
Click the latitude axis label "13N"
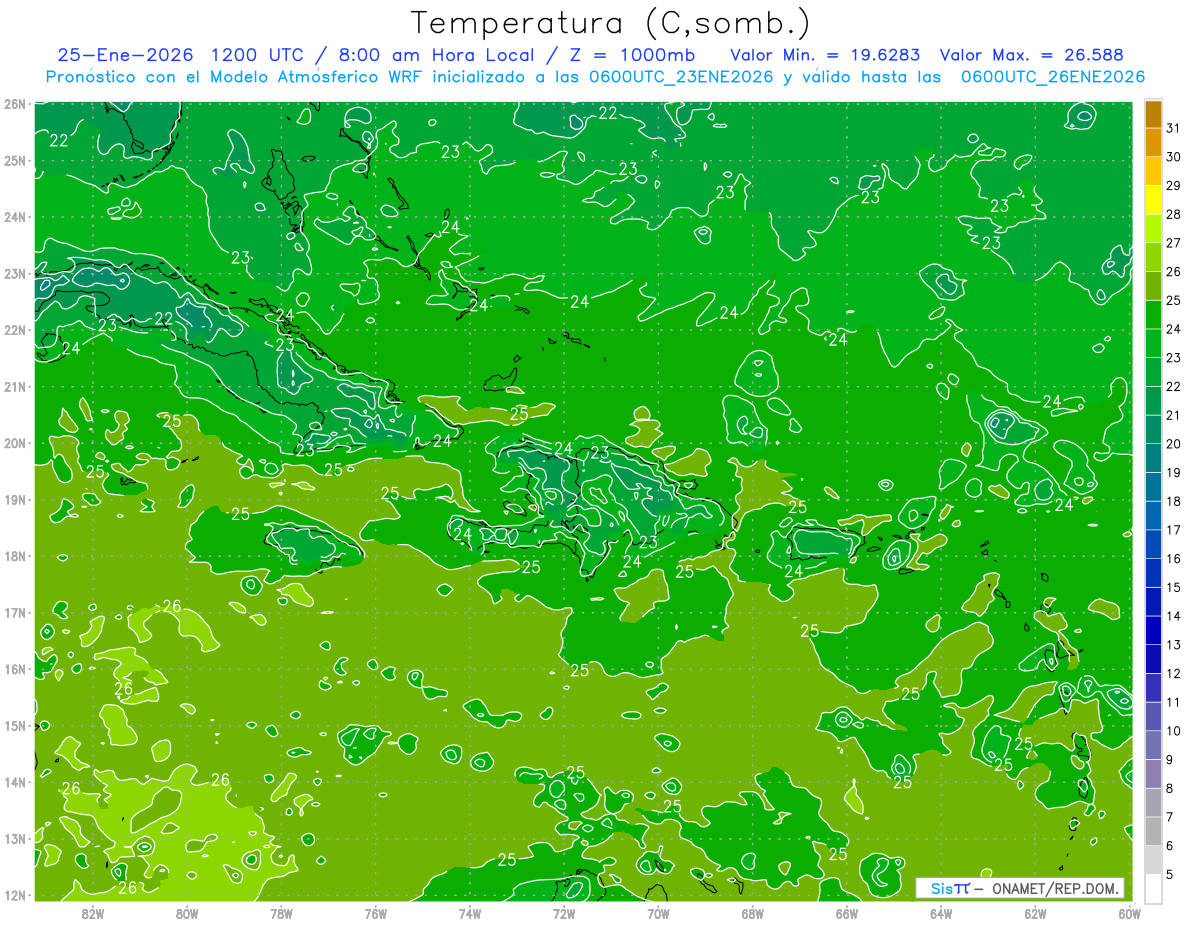click(x=14, y=839)
